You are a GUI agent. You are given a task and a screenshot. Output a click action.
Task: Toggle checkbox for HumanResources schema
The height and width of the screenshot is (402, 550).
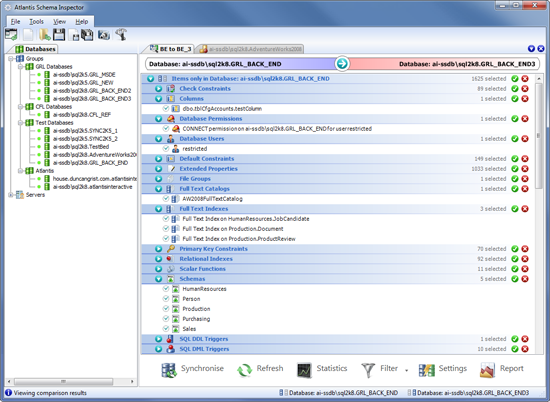[166, 289]
